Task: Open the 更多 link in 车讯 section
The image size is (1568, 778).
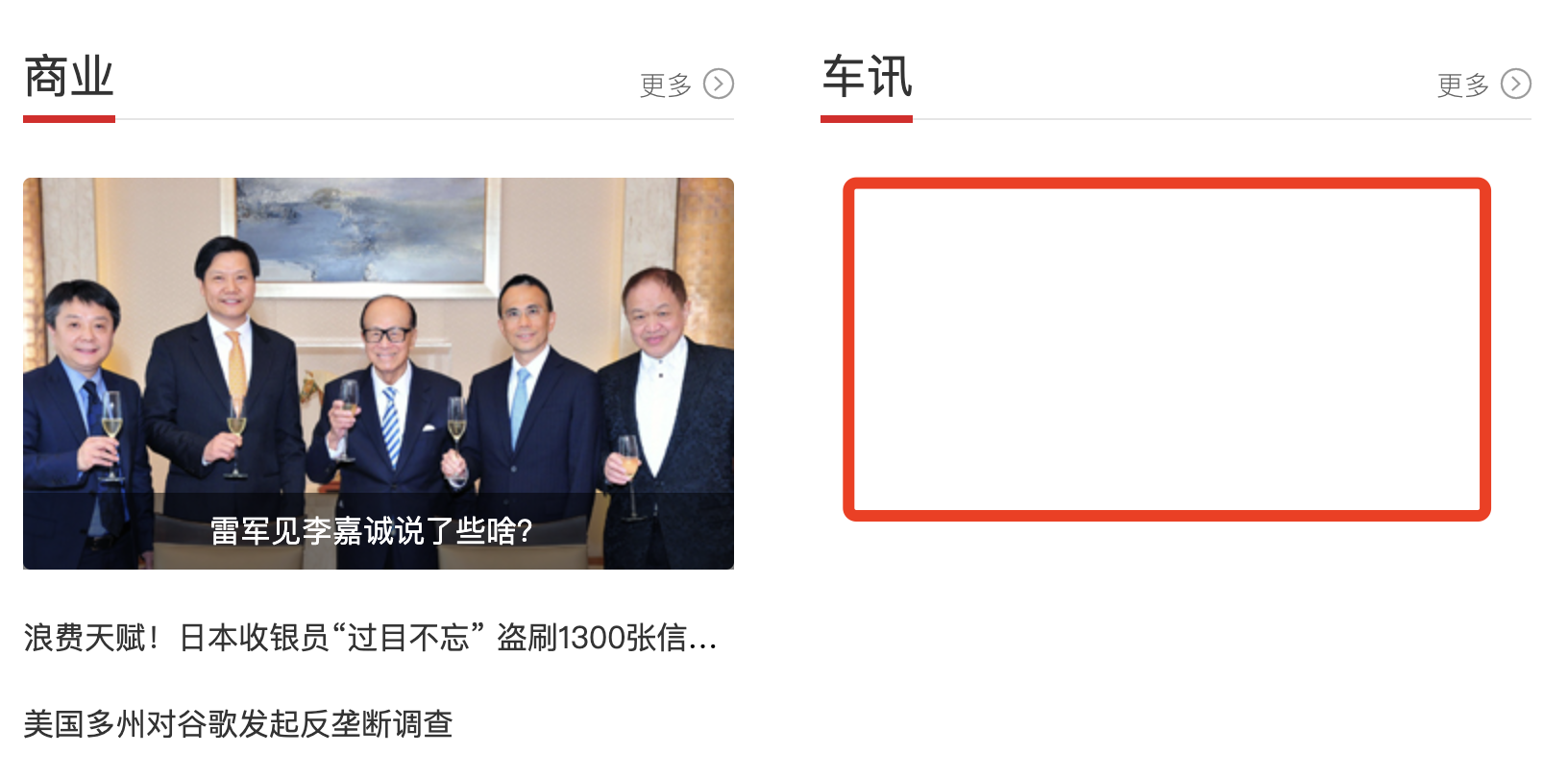Action: tap(1463, 85)
